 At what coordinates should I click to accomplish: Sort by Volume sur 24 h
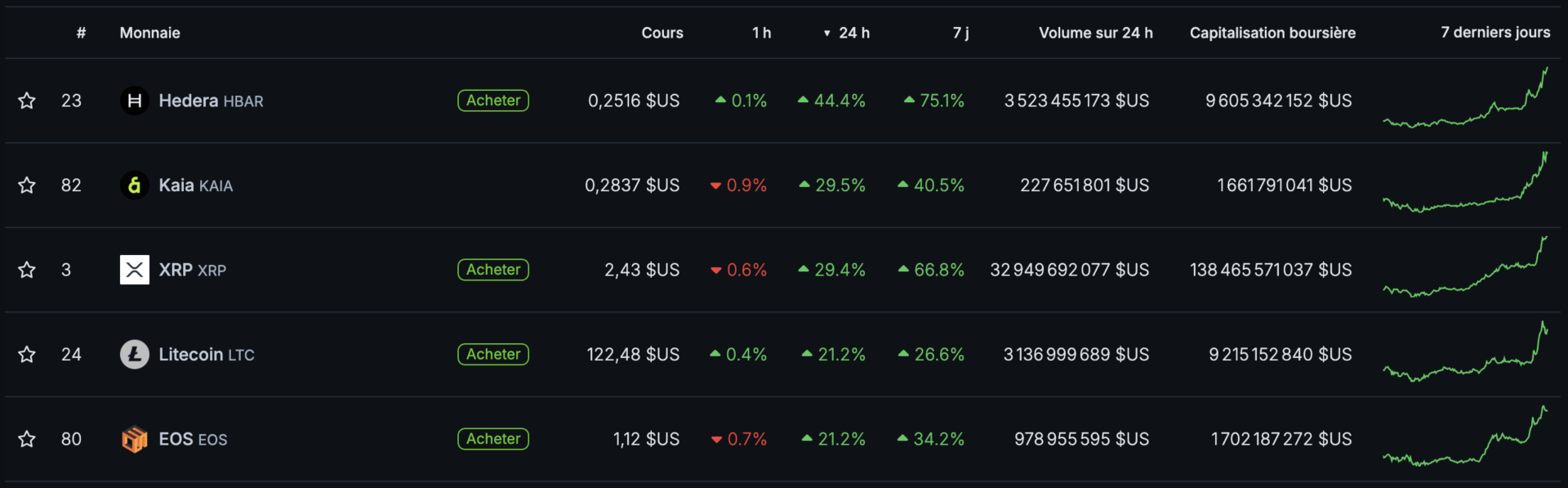click(1095, 33)
